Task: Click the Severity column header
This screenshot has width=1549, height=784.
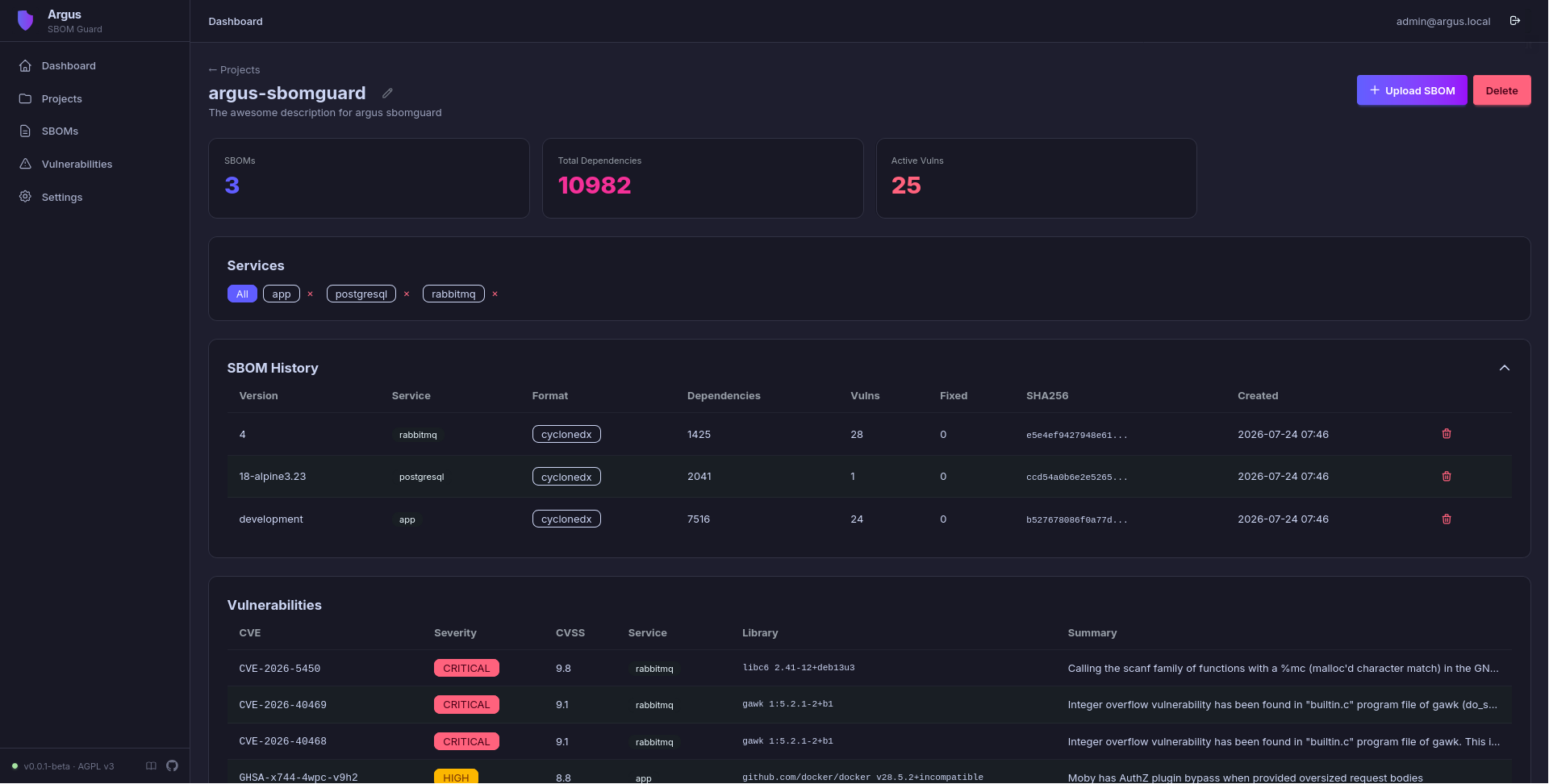Action: [x=455, y=633]
